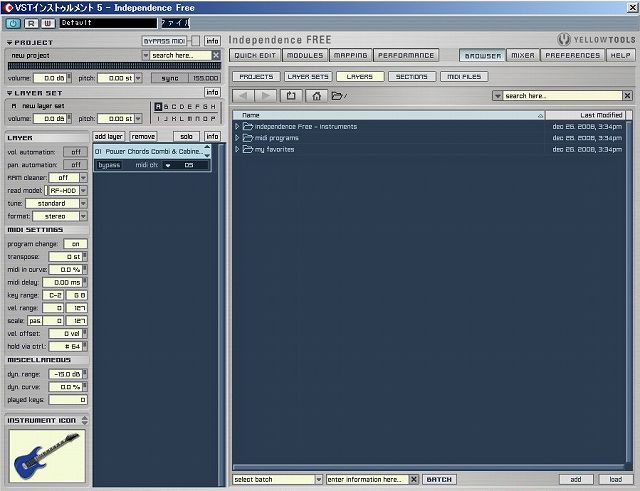Show PROJECTS in browser
Screen dimensions: 640x491
(256, 77)
